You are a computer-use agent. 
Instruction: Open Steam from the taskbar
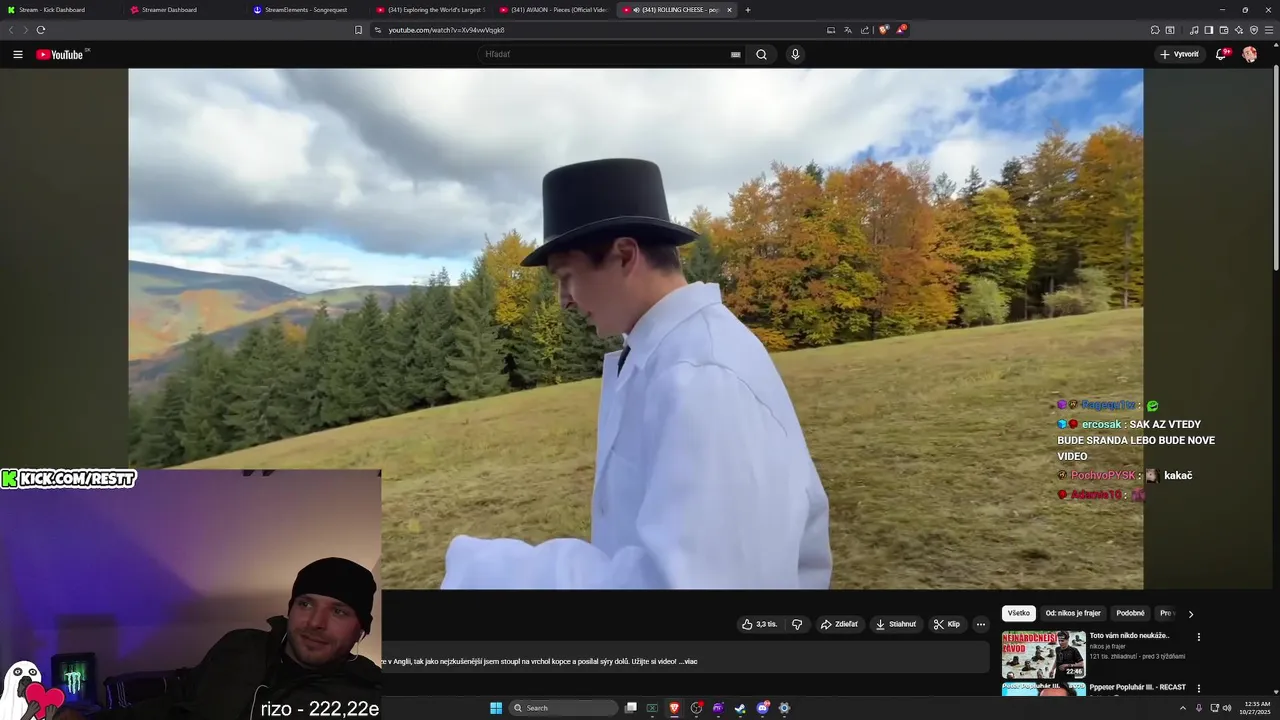740,708
